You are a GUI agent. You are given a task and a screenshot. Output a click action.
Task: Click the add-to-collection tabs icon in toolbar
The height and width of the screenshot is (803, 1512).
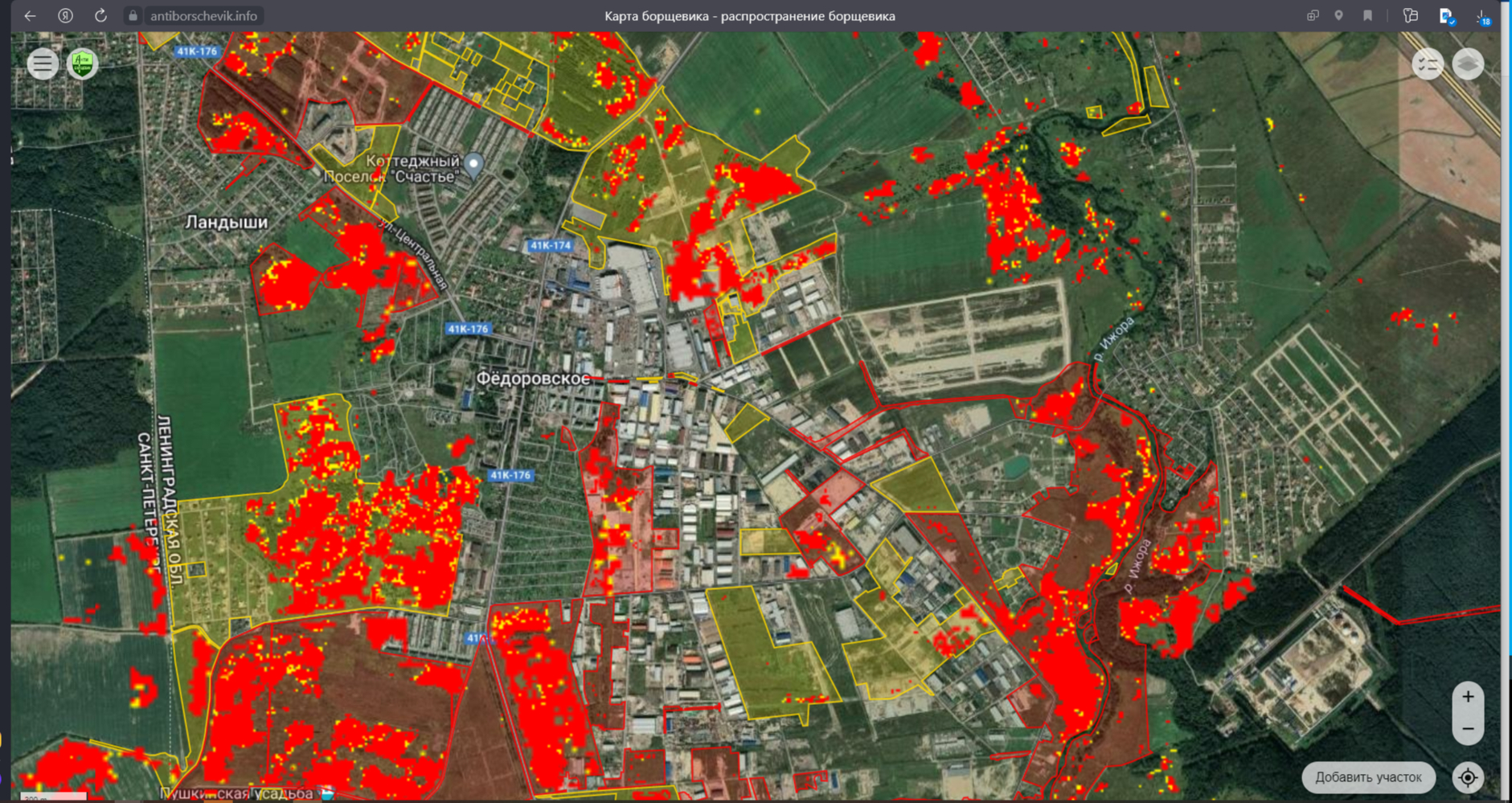(1313, 15)
